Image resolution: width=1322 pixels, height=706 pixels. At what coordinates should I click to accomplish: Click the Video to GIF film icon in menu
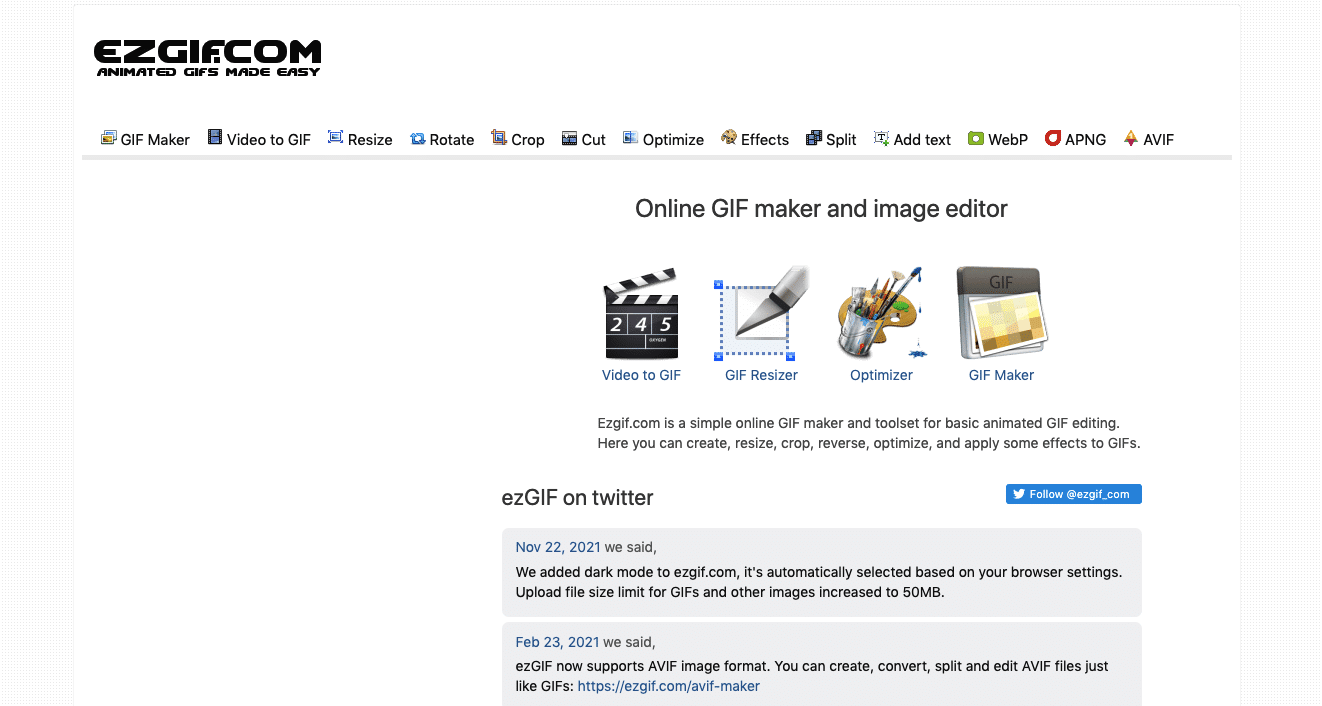pyautogui.click(x=215, y=138)
